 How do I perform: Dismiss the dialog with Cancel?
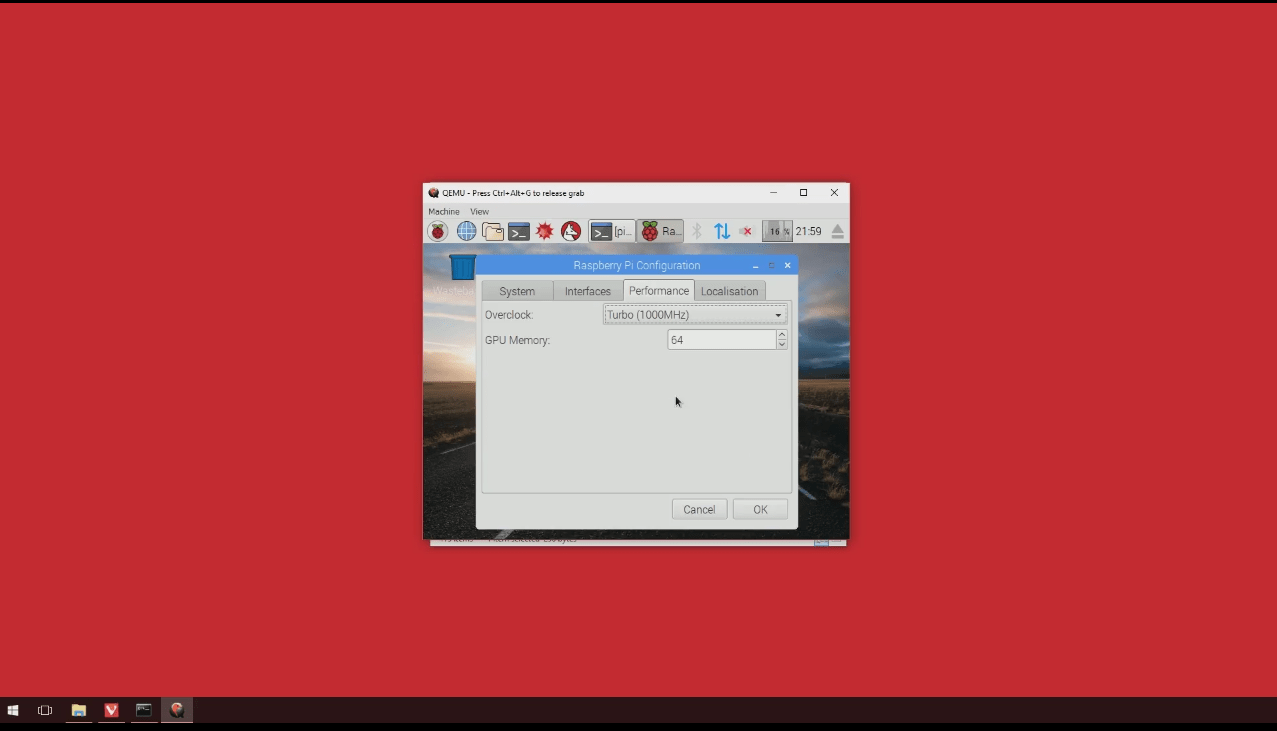[x=698, y=509]
